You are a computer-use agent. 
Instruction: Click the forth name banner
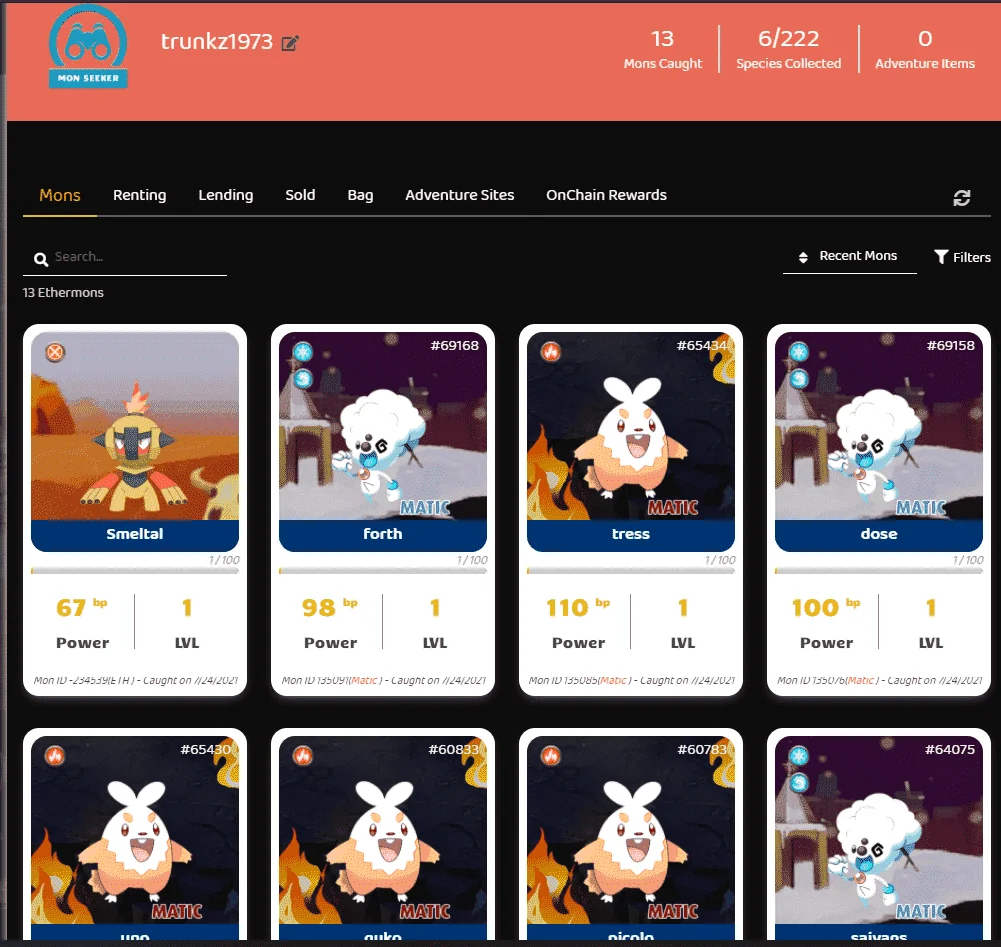[x=383, y=535]
